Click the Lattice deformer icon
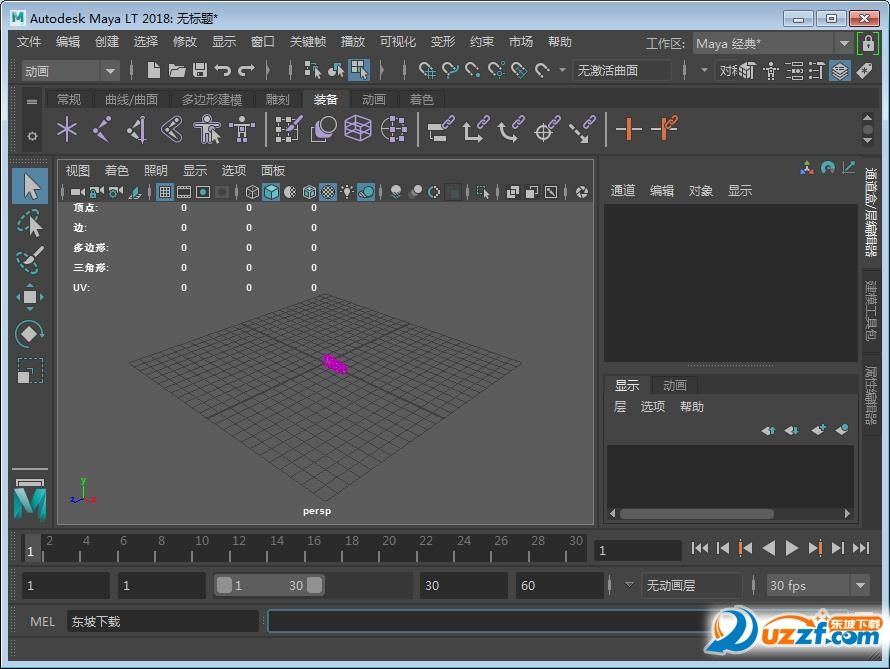 [x=358, y=129]
